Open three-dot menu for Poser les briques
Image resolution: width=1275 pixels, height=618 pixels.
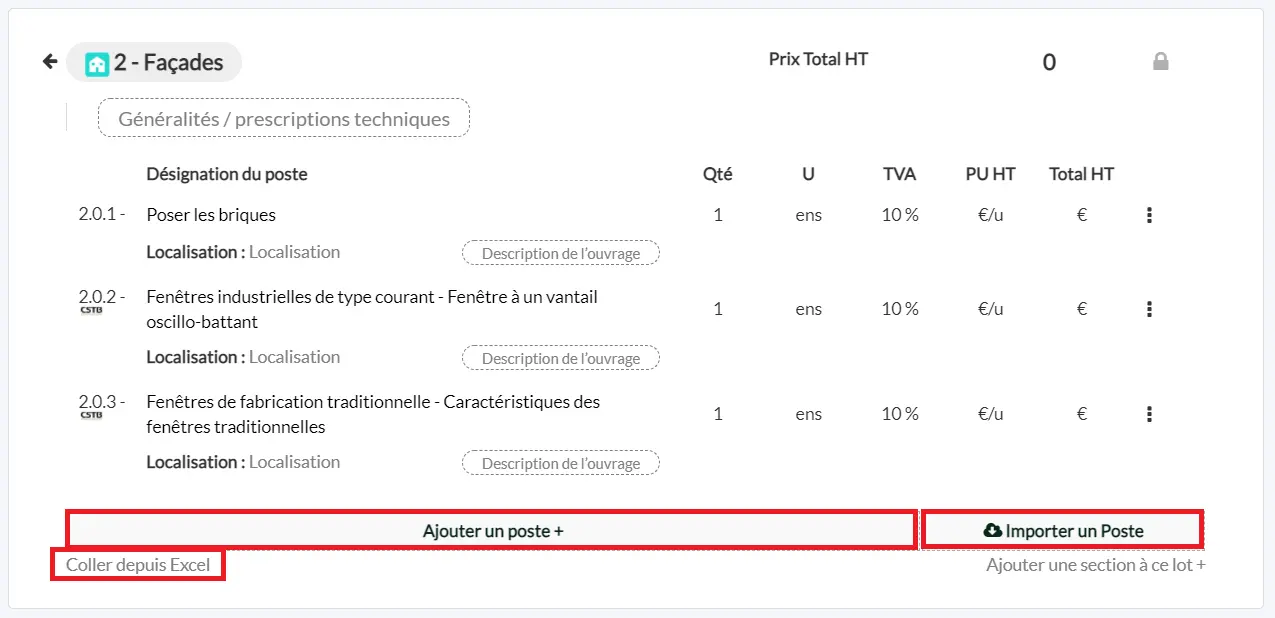[1150, 215]
